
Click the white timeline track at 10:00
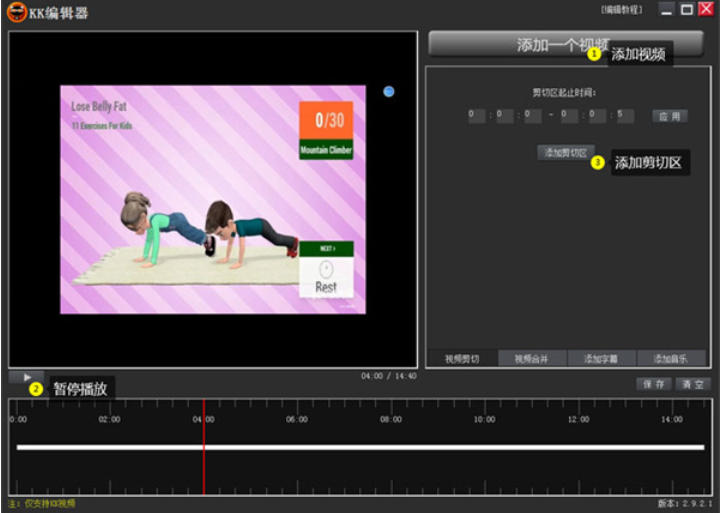tap(484, 447)
